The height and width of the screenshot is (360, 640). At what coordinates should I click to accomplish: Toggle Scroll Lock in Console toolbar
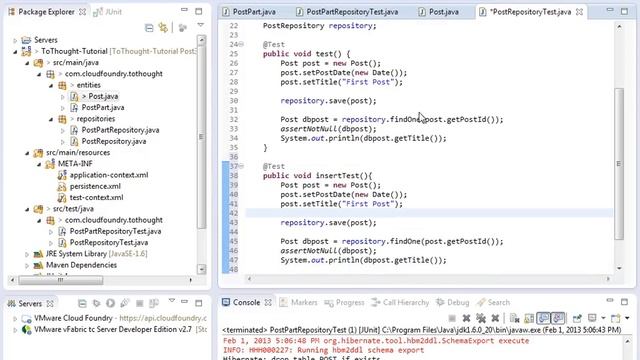click(529, 318)
